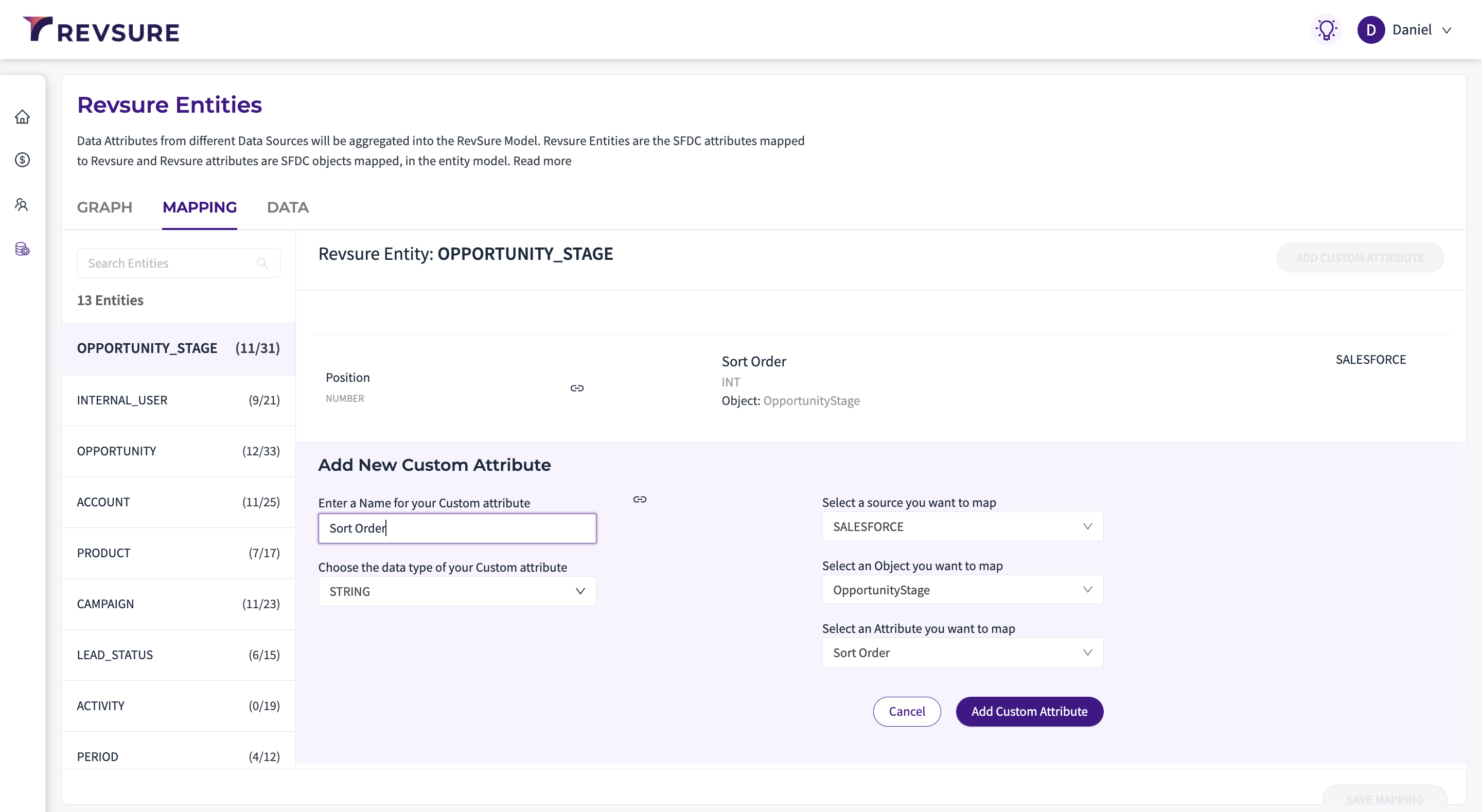Image resolution: width=1482 pixels, height=812 pixels.
Task: Click the Daniel user avatar
Action: [1370, 29]
